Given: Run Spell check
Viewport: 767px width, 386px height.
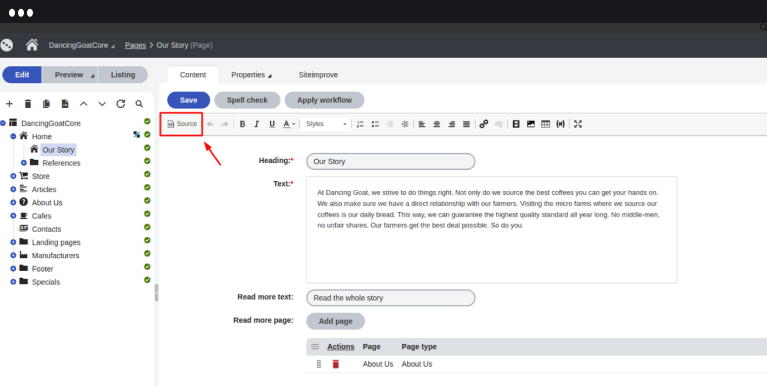Looking at the screenshot, I should (247, 100).
